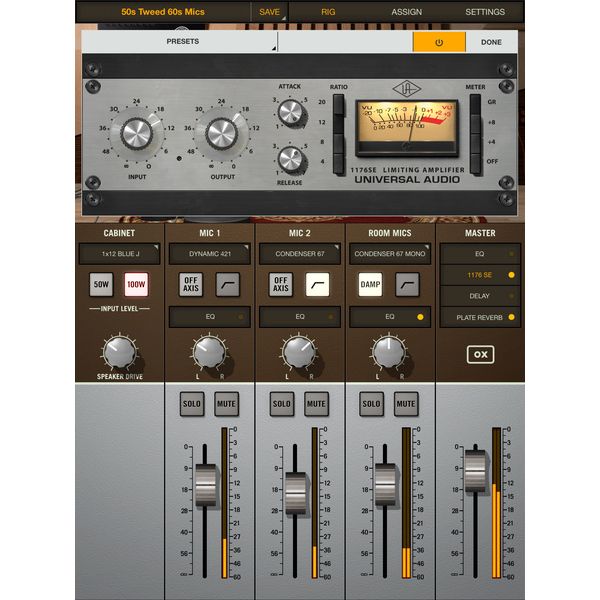This screenshot has width=600, height=600.
Task: Open the 1x12 BLUE J cabinet selector
Action: click(119, 254)
